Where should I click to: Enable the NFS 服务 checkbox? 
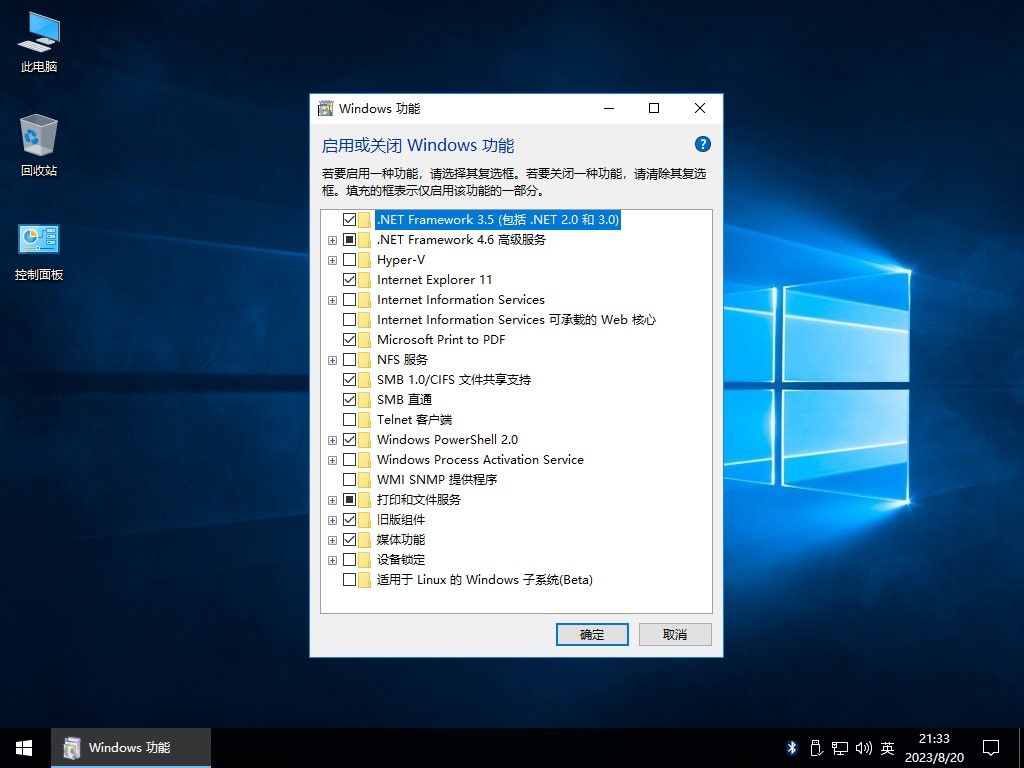tap(349, 360)
